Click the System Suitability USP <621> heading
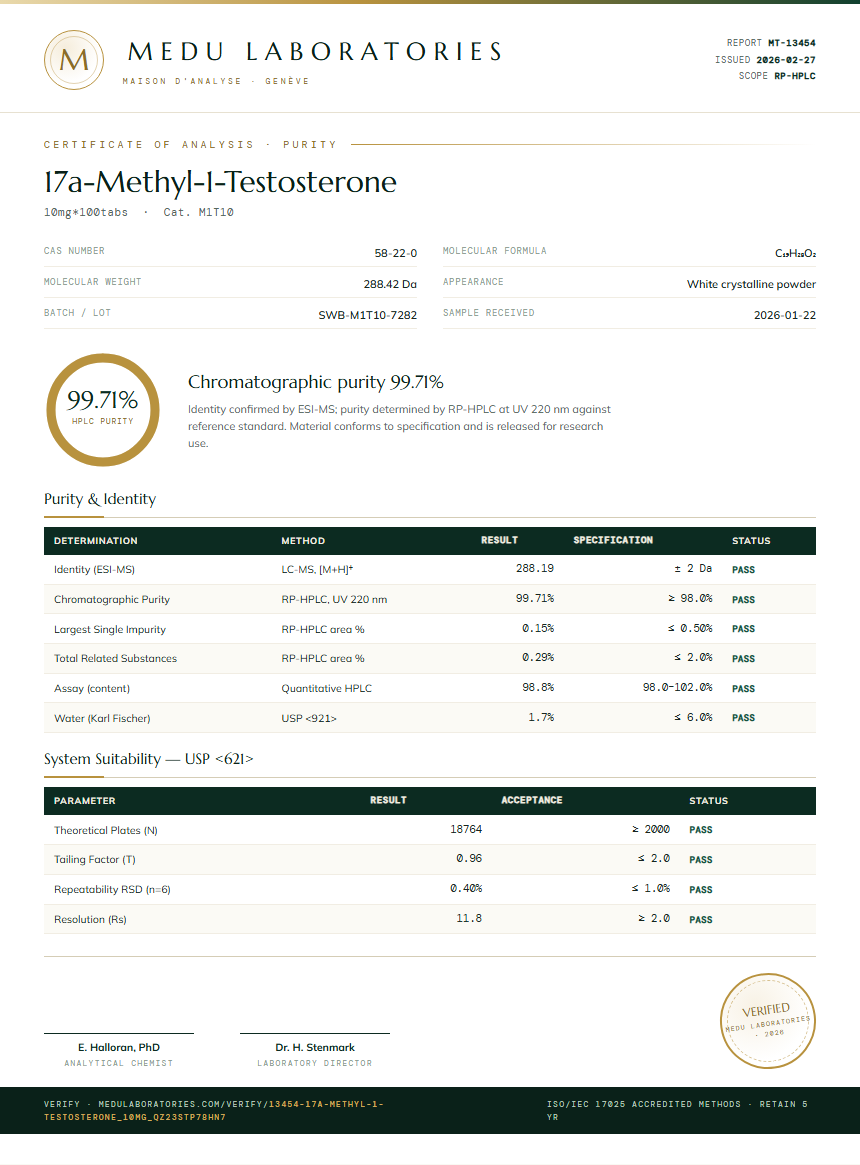 tap(149, 759)
